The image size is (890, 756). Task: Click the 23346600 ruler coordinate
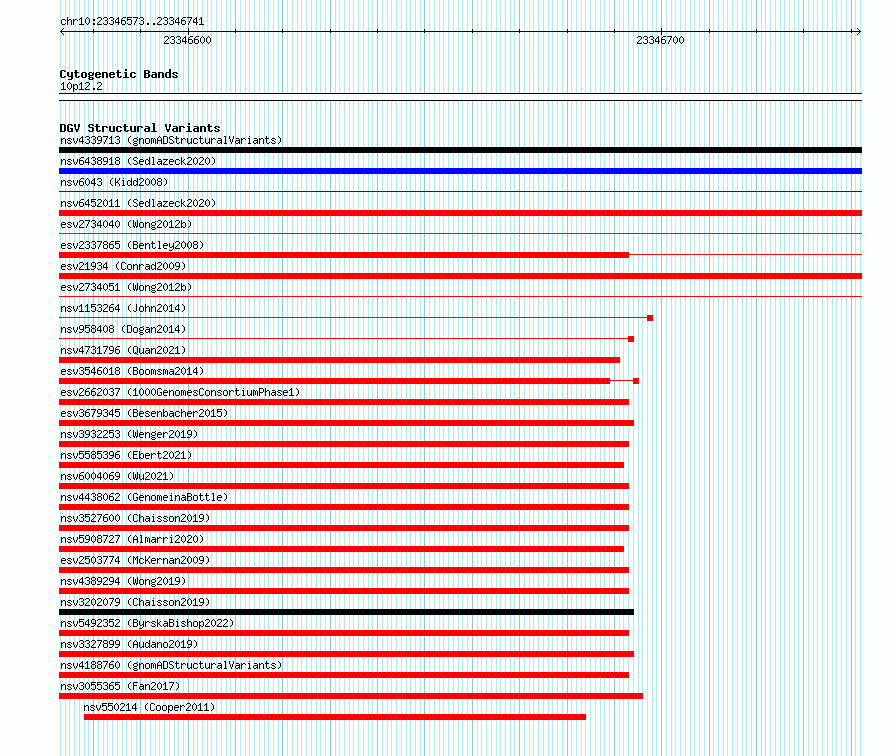(187, 40)
